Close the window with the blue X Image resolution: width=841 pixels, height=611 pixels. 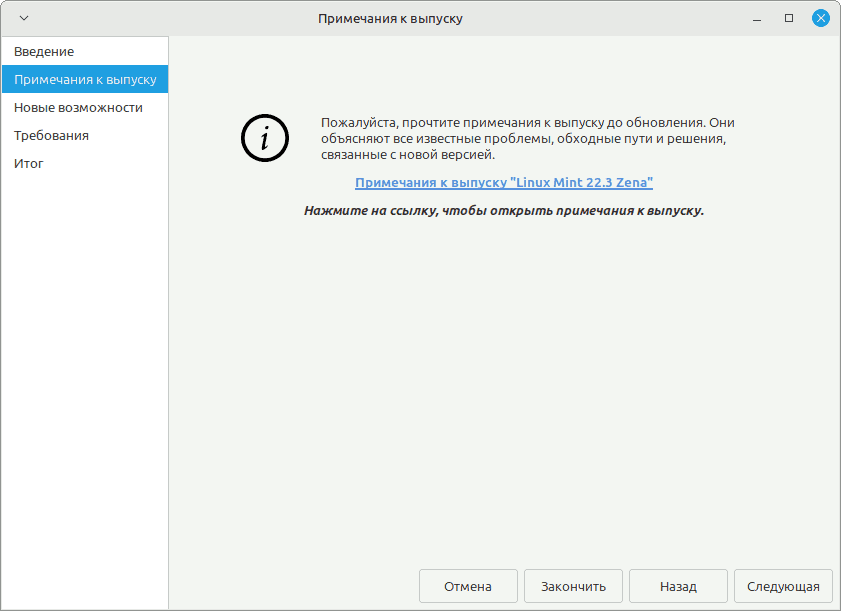pos(821,18)
